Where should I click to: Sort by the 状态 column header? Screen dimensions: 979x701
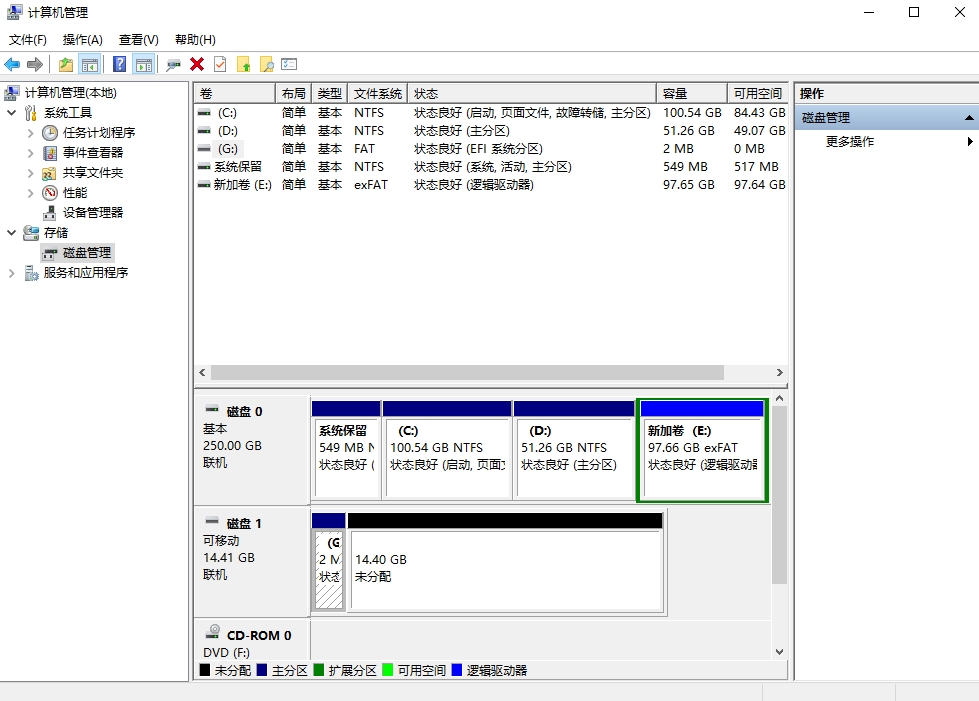(532, 94)
